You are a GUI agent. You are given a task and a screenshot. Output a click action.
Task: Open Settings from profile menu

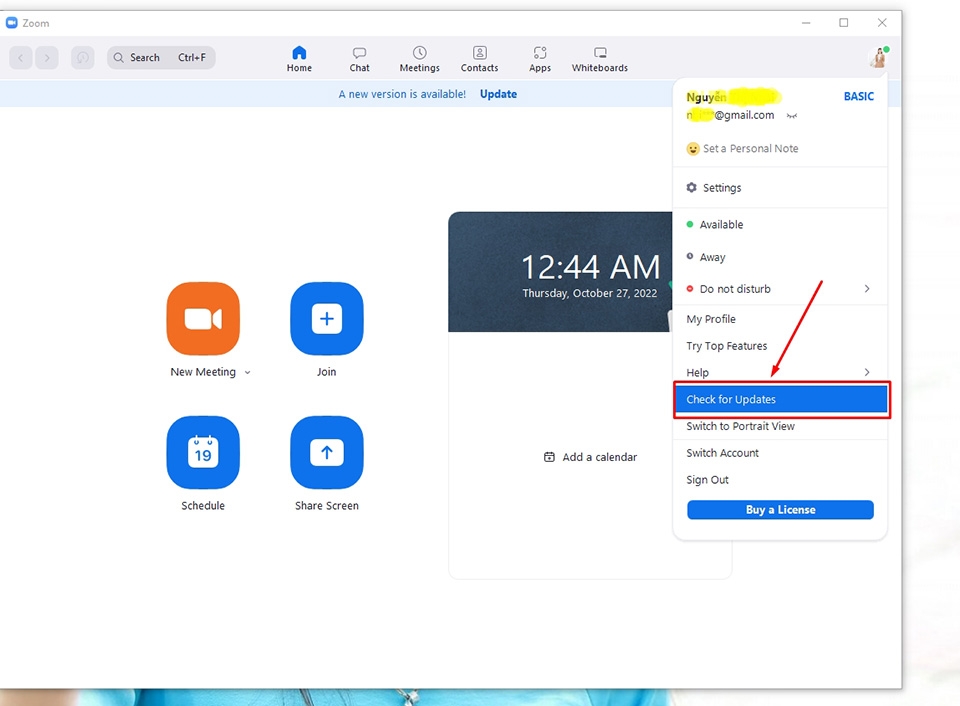pyautogui.click(x=780, y=187)
